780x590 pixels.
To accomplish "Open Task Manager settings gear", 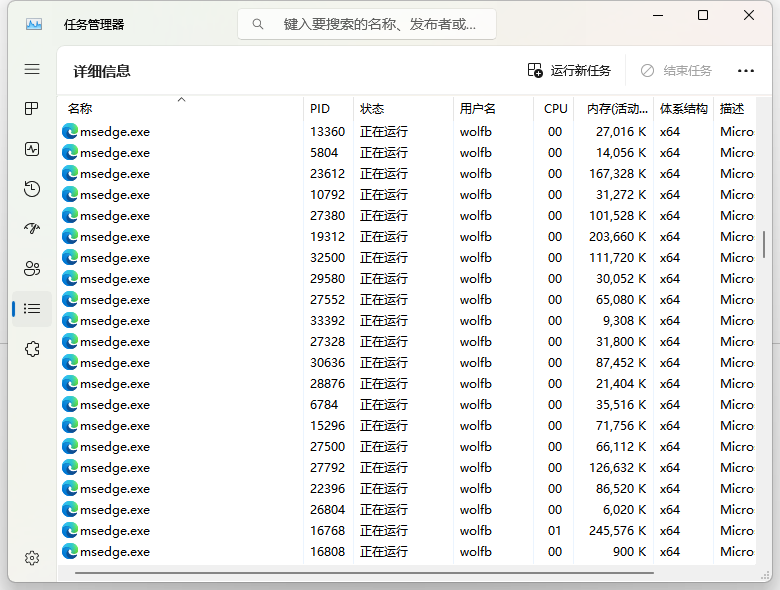I will 32,557.
